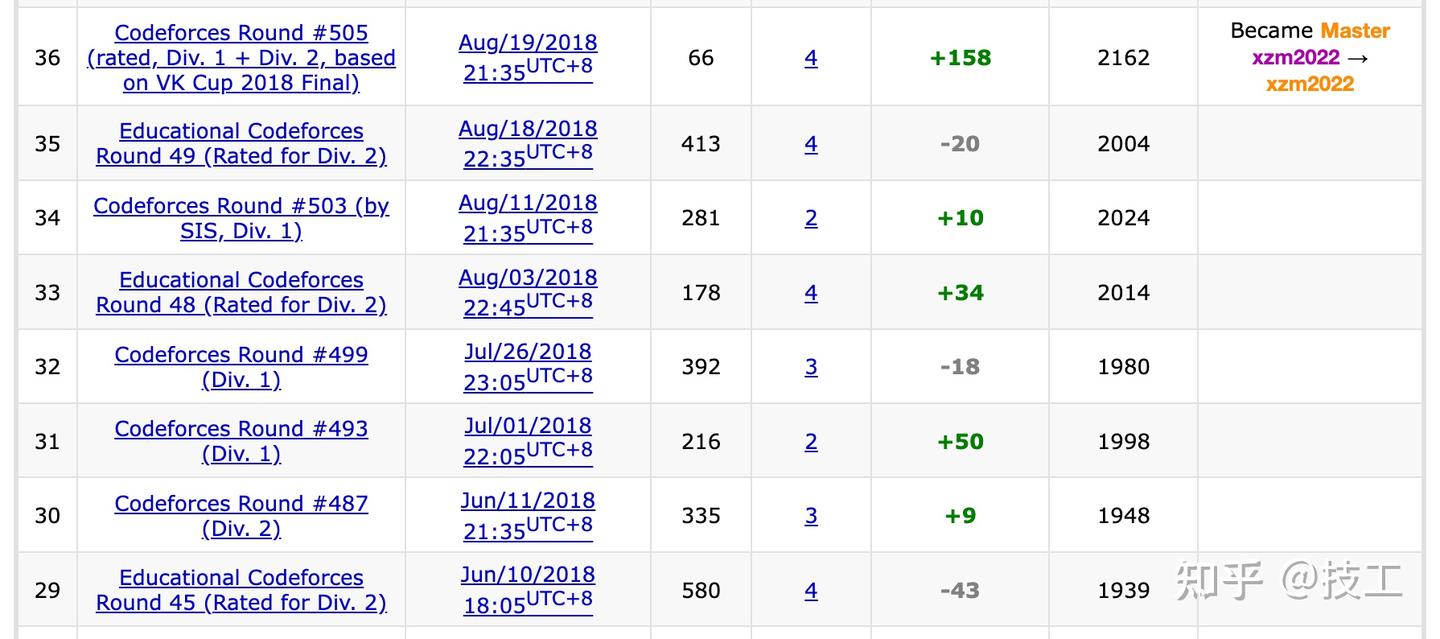Open Educational Codeforces Round 49 link
1440x639 pixels.
coord(241,144)
